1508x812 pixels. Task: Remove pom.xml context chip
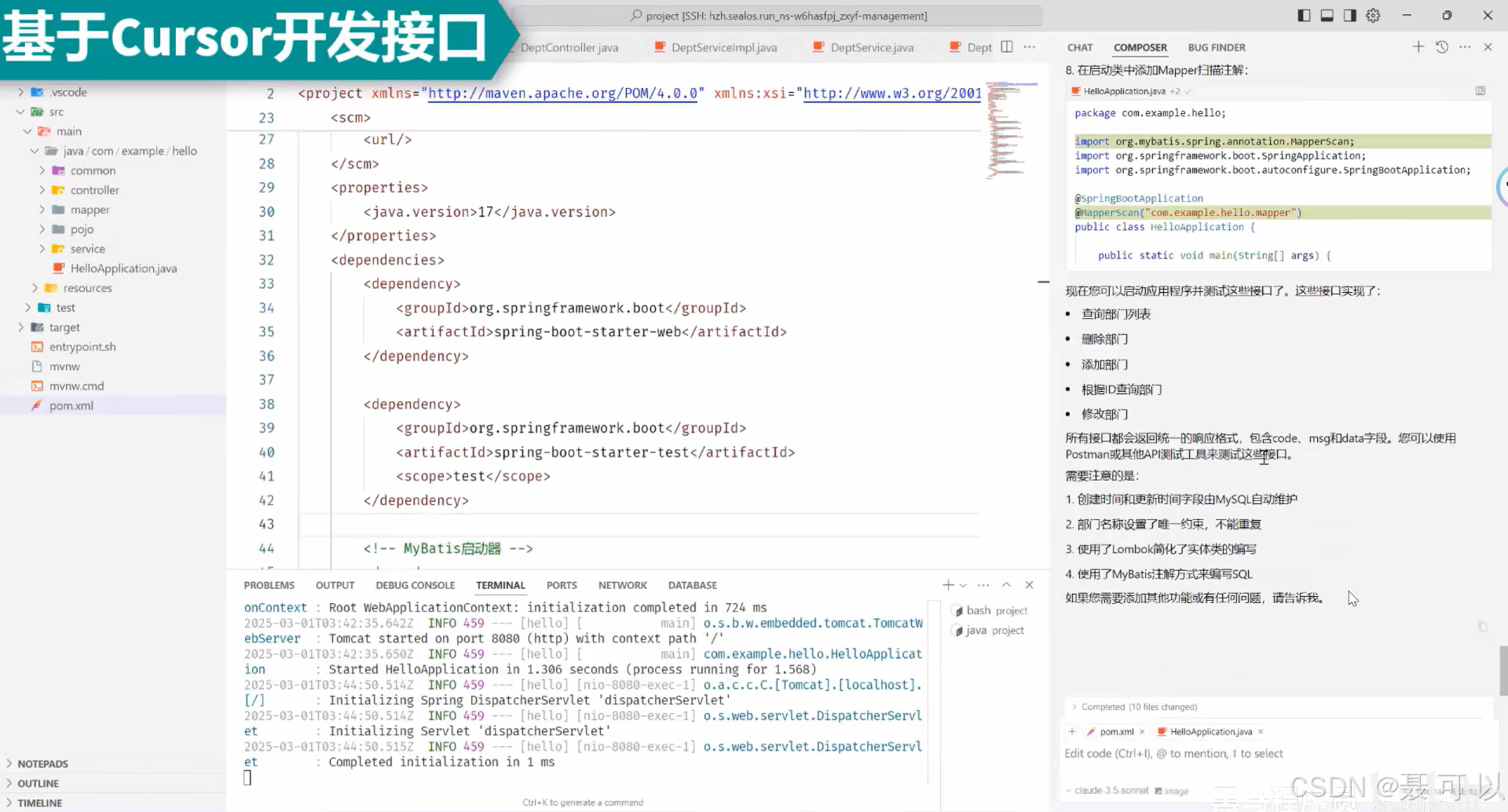point(1142,731)
